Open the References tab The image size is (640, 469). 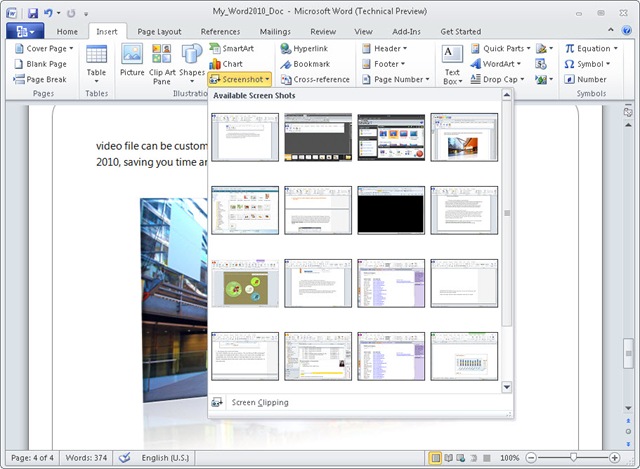(220, 31)
